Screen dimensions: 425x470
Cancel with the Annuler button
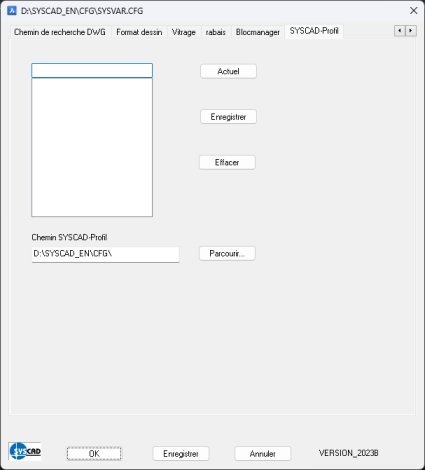pyautogui.click(x=263, y=454)
